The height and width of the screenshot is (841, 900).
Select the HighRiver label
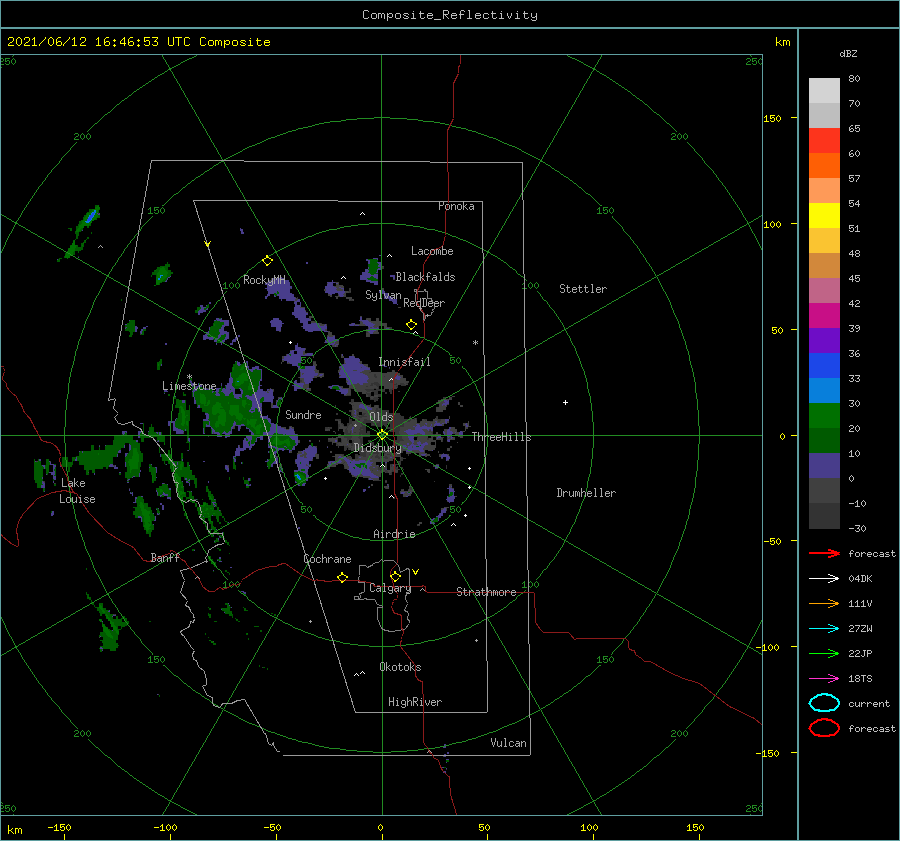(415, 702)
